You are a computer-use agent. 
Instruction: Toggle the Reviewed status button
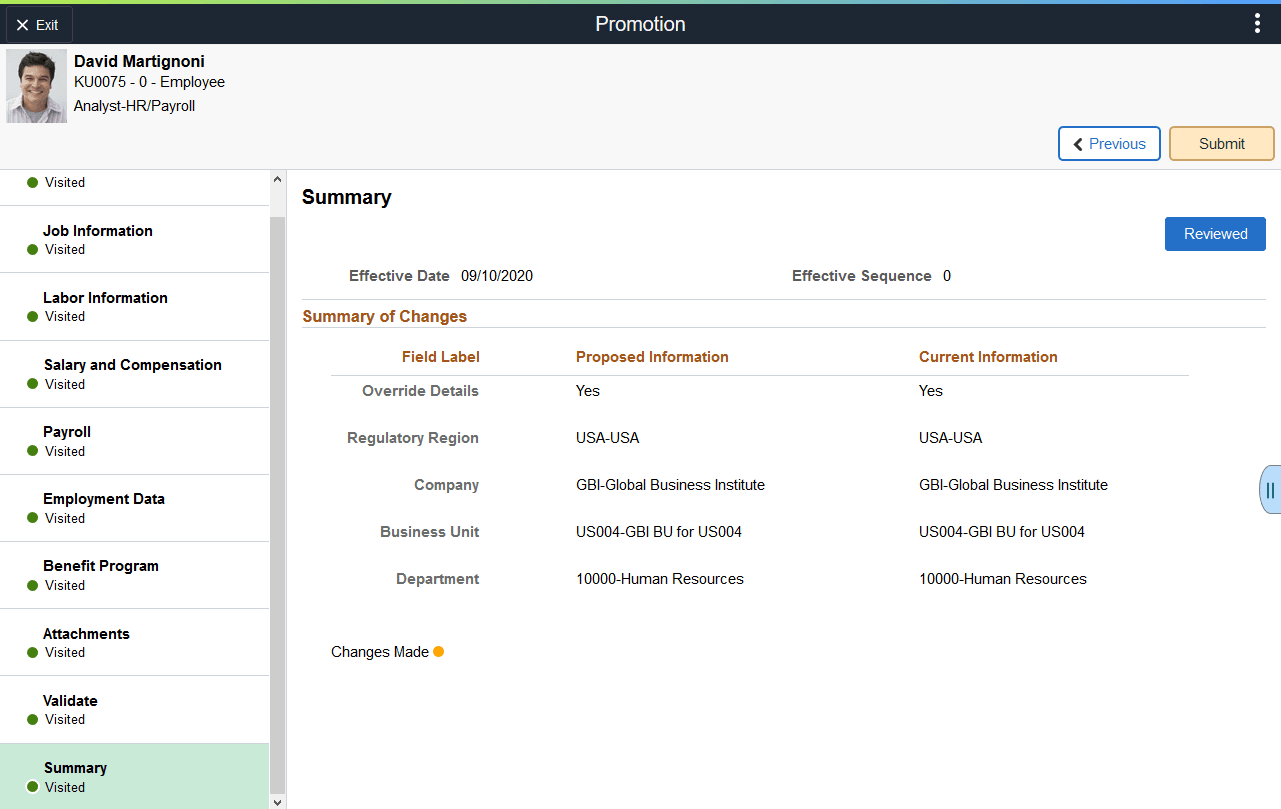[1215, 233]
